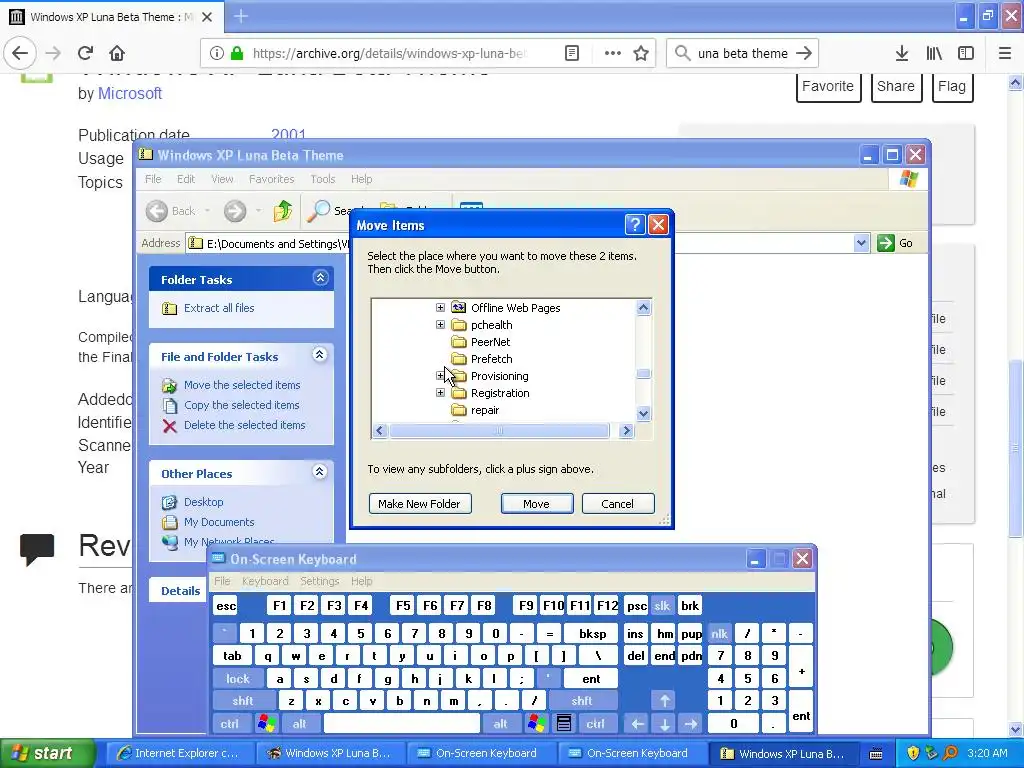The height and width of the screenshot is (768, 1024).
Task: Click Move the selected items
Action: pos(242,385)
